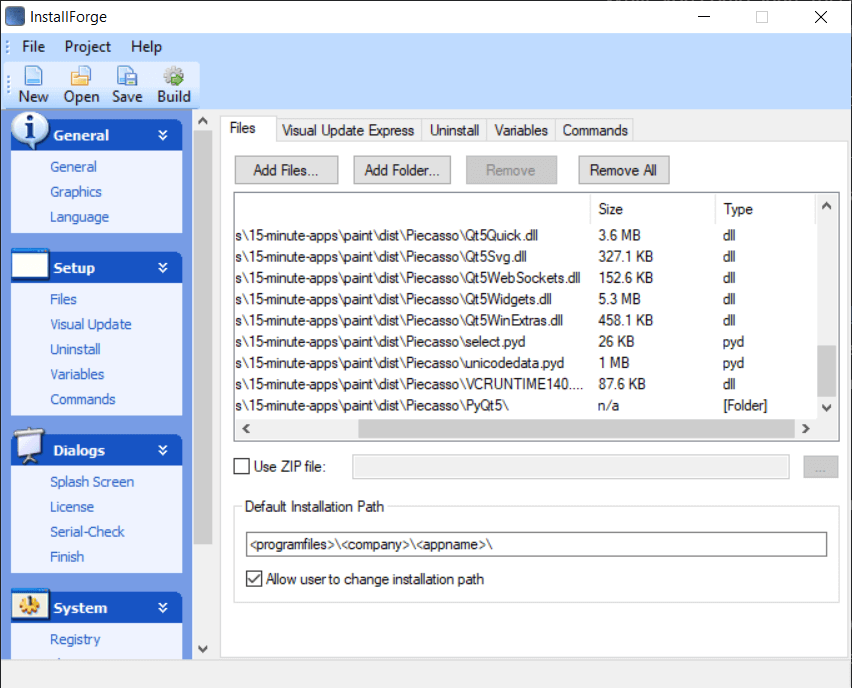Viewport: 852px width, 688px height.
Task: Click the Remove All button
Action: [624, 170]
